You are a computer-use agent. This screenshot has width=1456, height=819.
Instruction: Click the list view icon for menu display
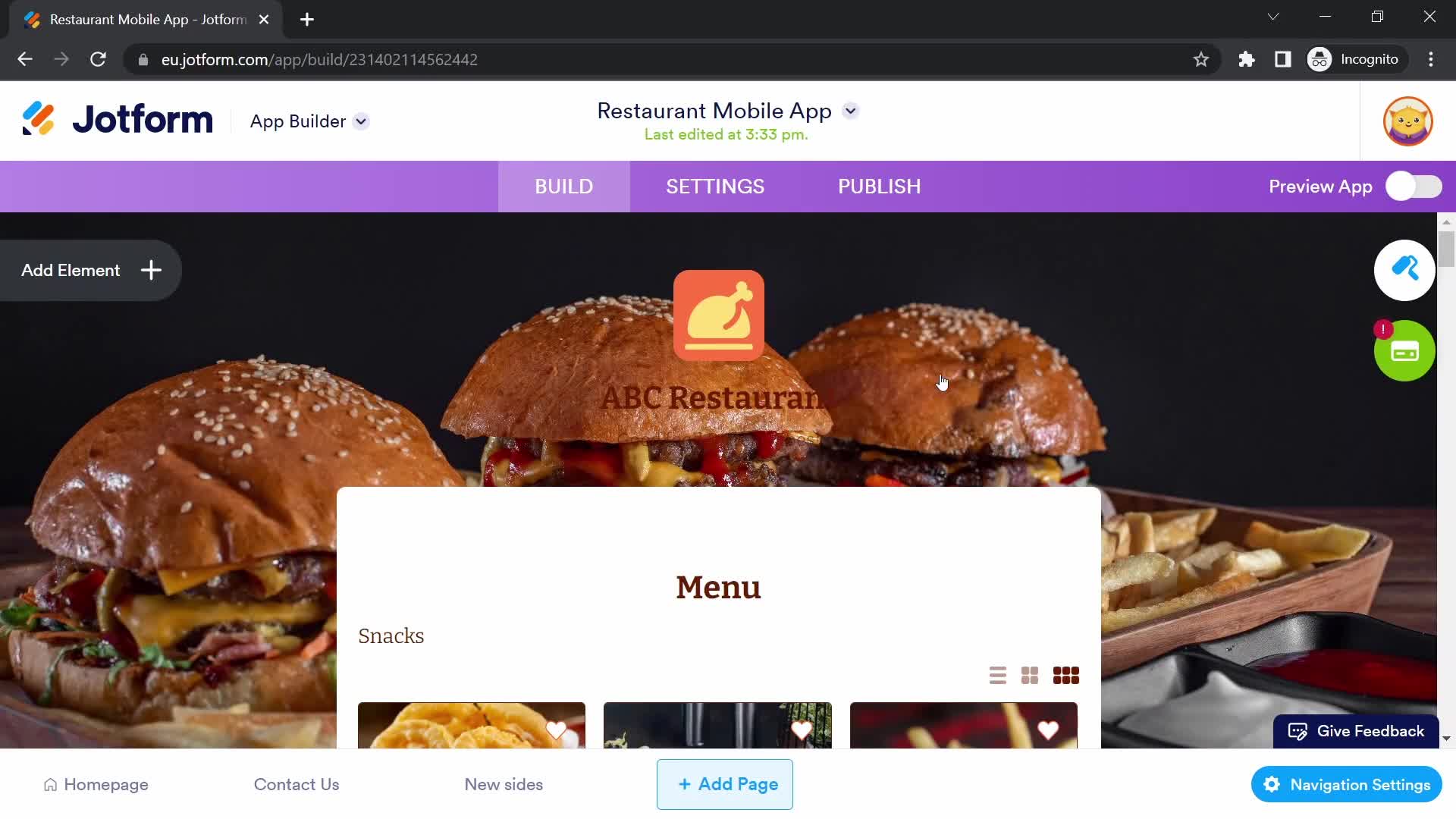click(x=997, y=675)
